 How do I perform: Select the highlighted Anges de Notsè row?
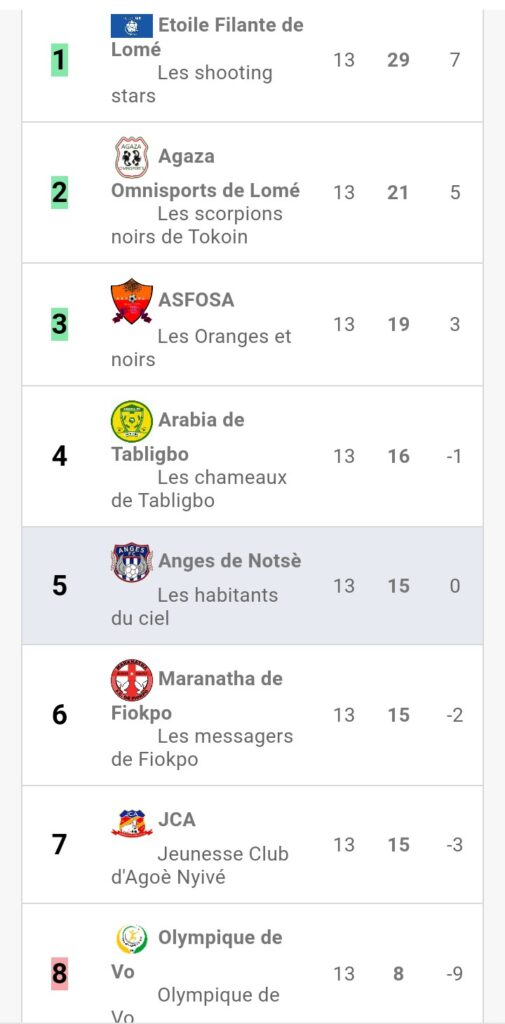pos(252,586)
